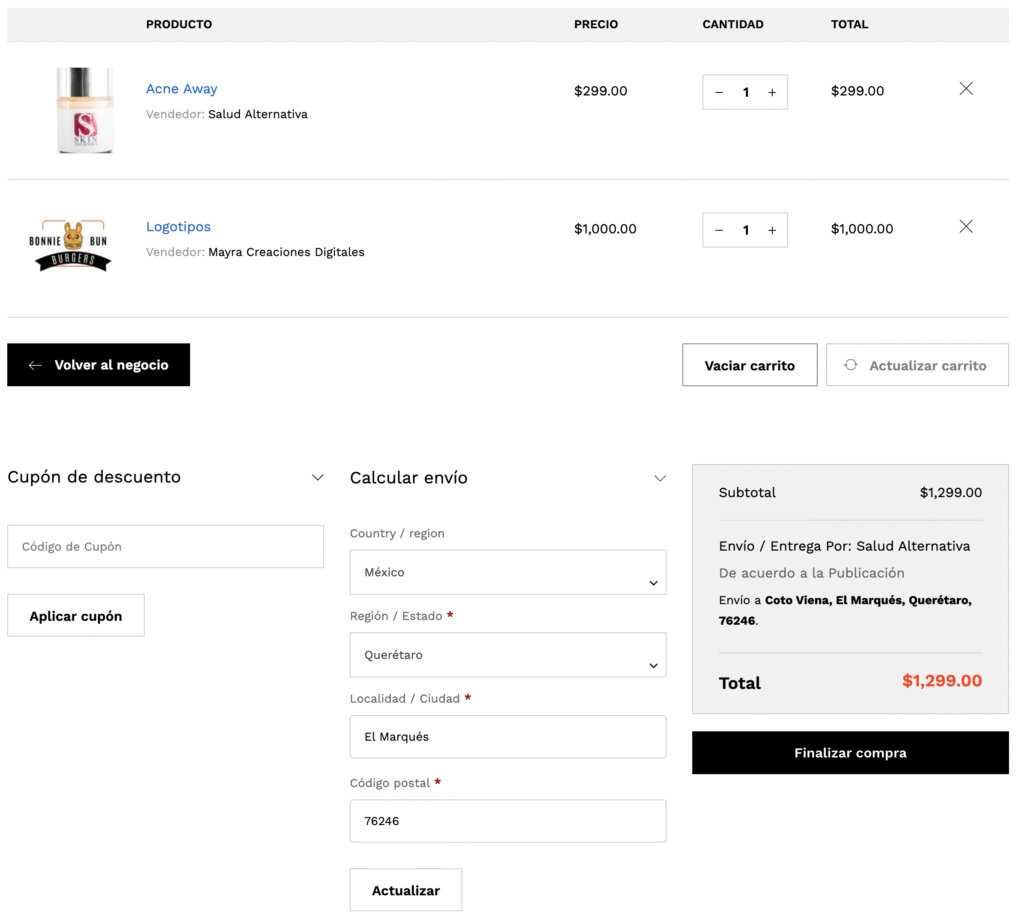Image resolution: width=1024 pixels, height=924 pixels.
Task: Open the Country / region dropdown
Action: pyautogui.click(x=507, y=573)
